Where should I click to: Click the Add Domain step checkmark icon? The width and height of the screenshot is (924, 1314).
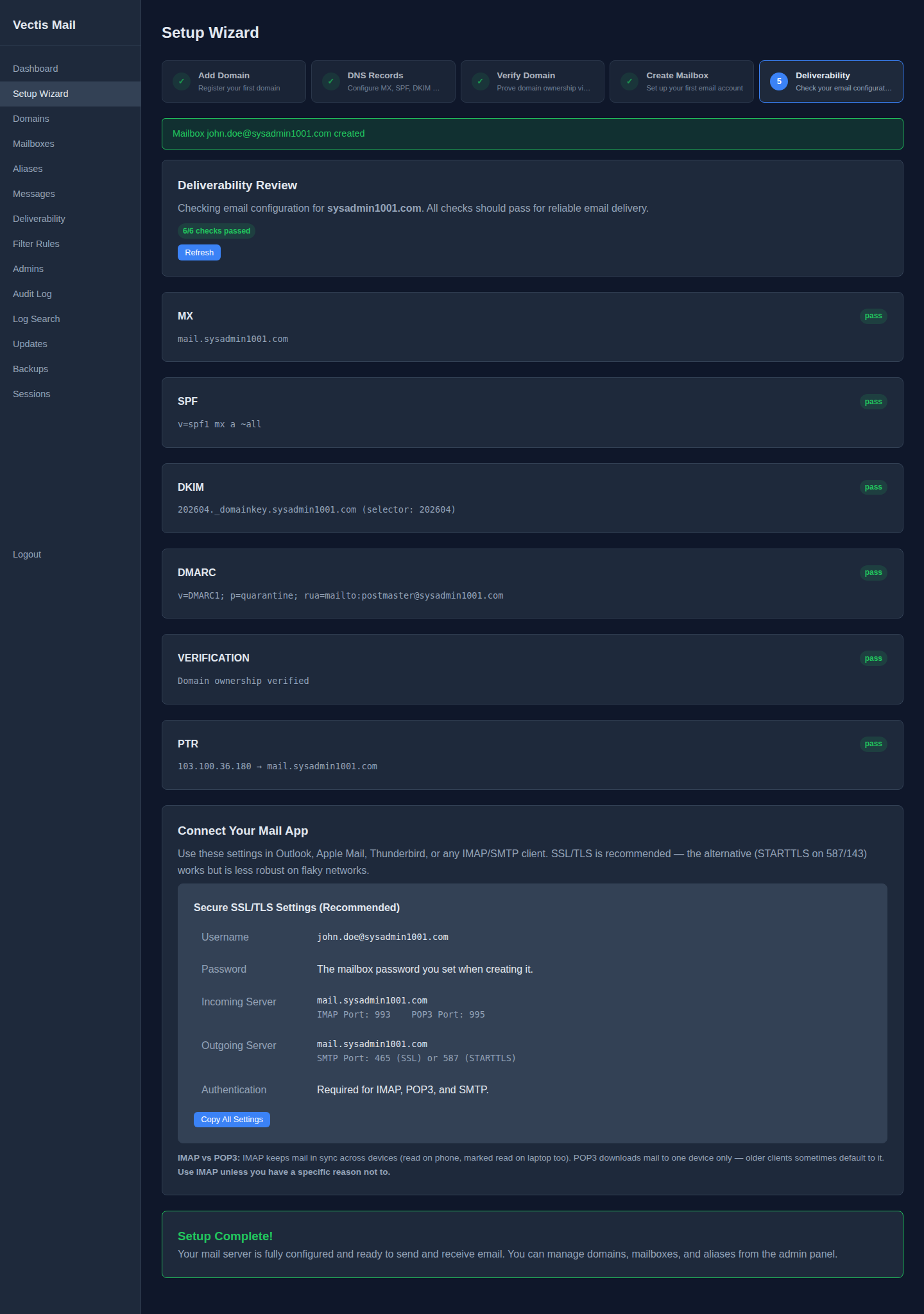point(182,81)
